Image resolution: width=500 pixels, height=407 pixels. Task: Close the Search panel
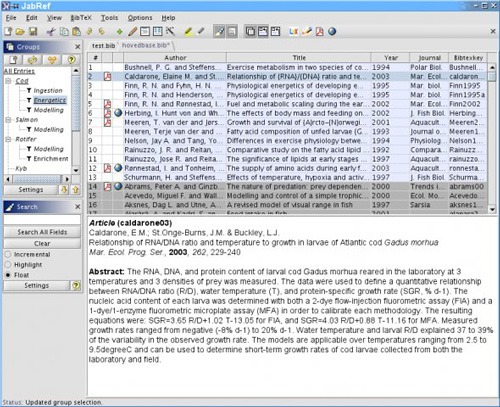coord(78,207)
